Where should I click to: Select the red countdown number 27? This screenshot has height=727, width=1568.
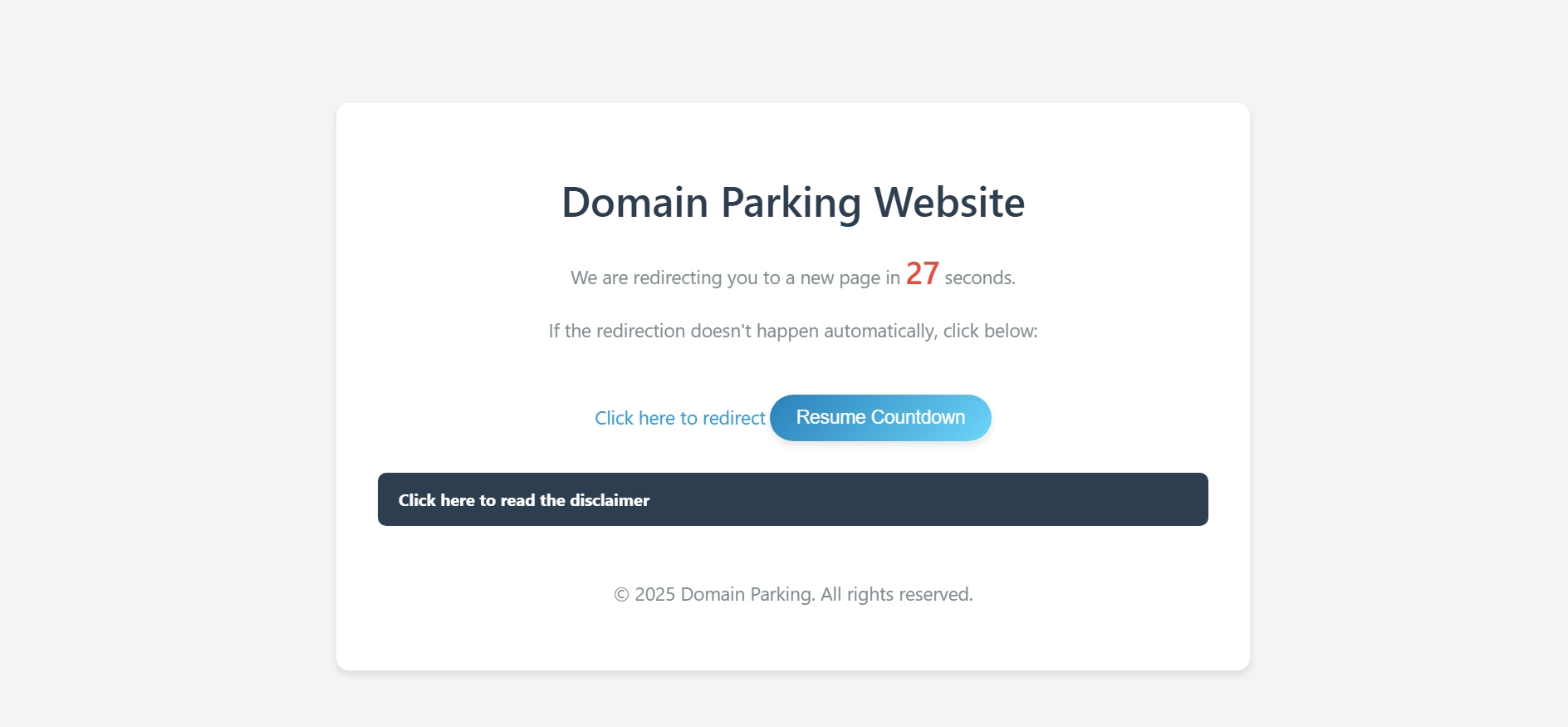[922, 273]
